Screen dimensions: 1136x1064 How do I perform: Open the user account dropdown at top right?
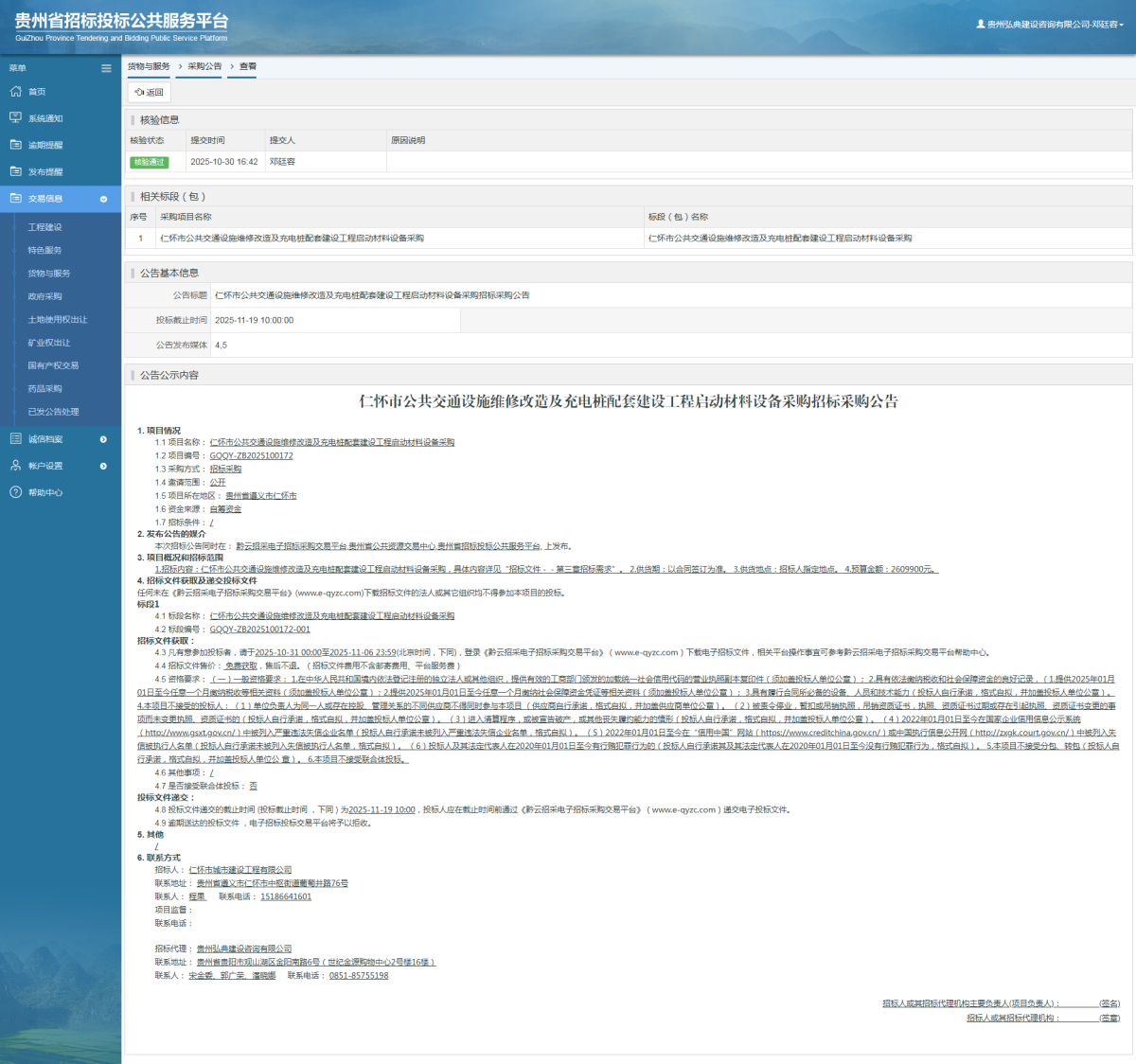point(1051,25)
